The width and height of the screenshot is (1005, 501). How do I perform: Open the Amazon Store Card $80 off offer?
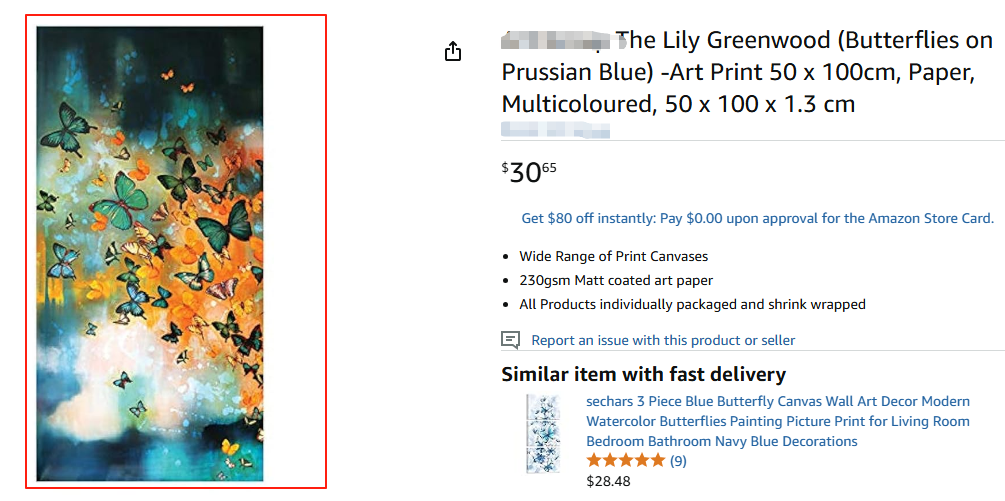coord(757,218)
